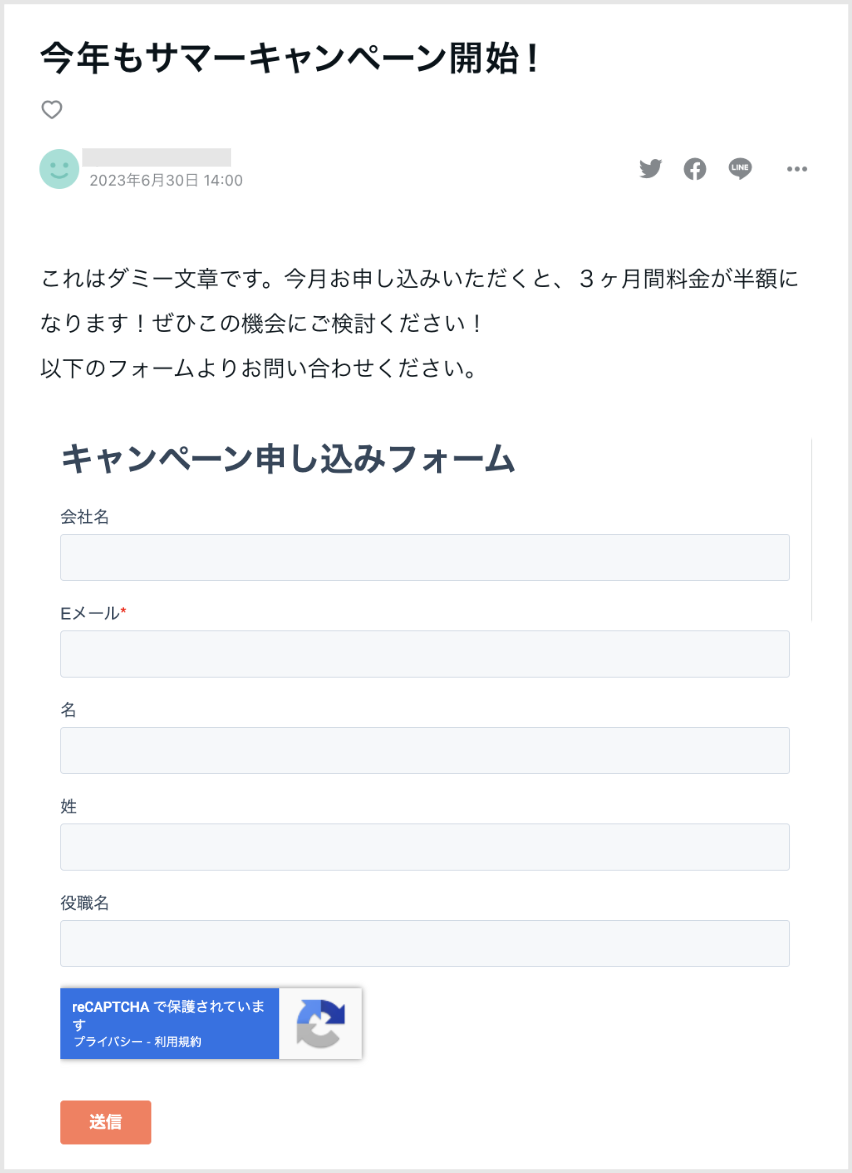Screen dimensions: 852x1173
Task: Click the キャンペーン申し込みフォーム heading
Action: pos(288,459)
